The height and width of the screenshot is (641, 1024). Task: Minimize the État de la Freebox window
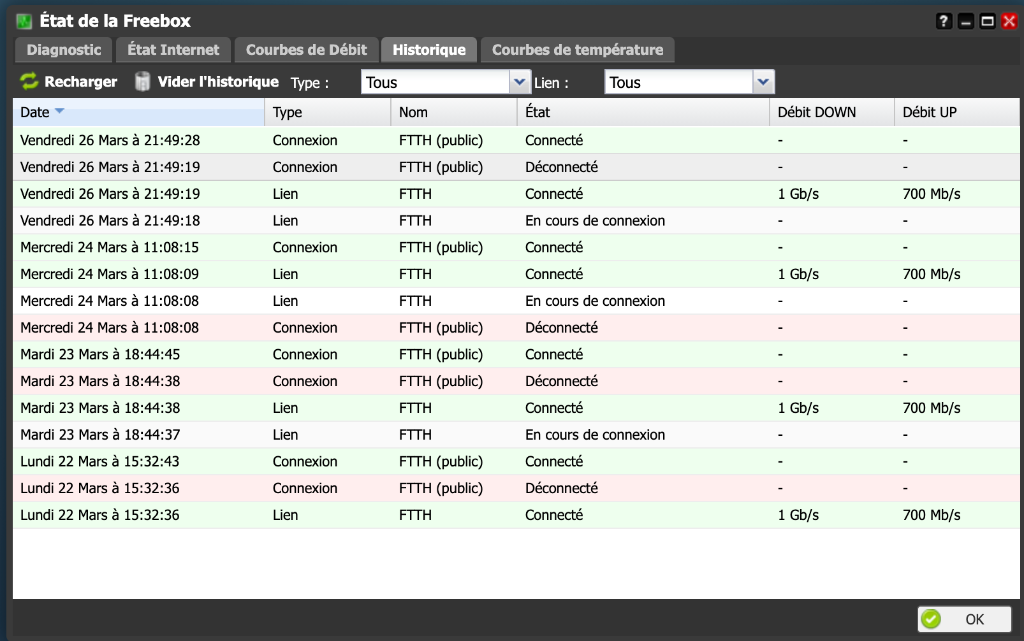(965, 22)
